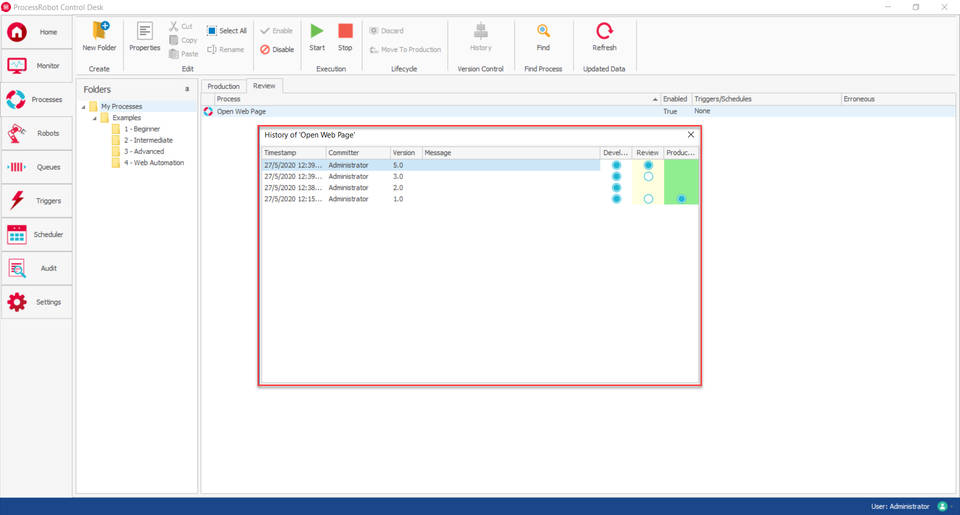Open the Triggers section
Image resolution: width=960 pixels, height=515 pixels.
point(36,200)
